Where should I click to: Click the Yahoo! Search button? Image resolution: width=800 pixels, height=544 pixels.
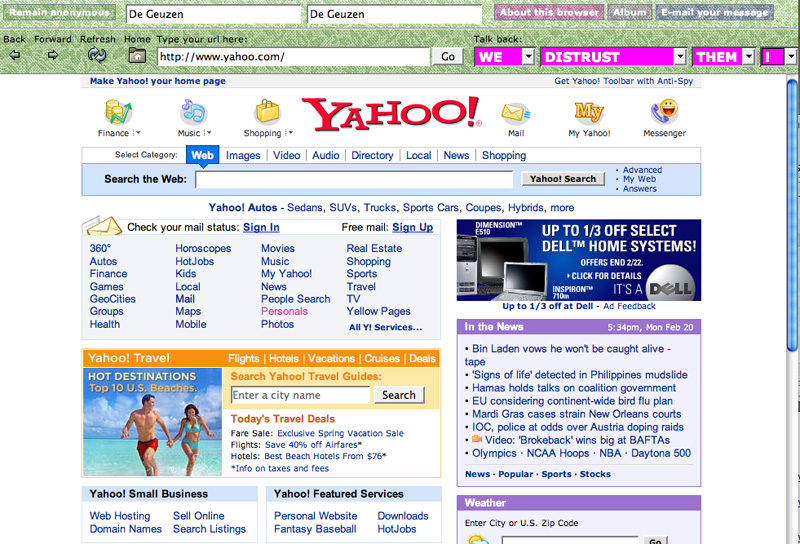(x=562, y=179)
